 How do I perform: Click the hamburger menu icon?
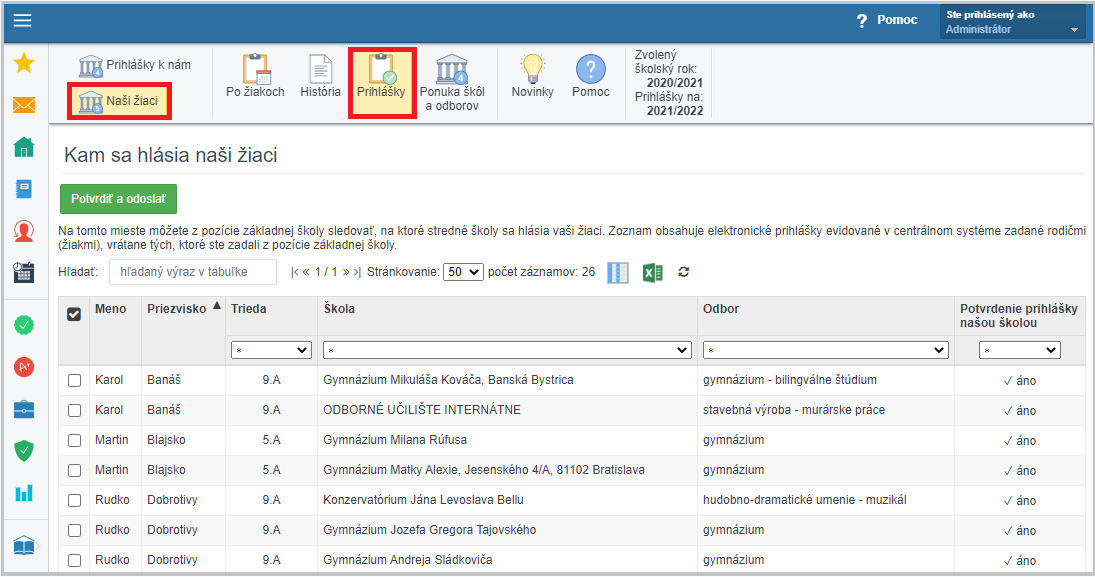[x=22, y=21]
